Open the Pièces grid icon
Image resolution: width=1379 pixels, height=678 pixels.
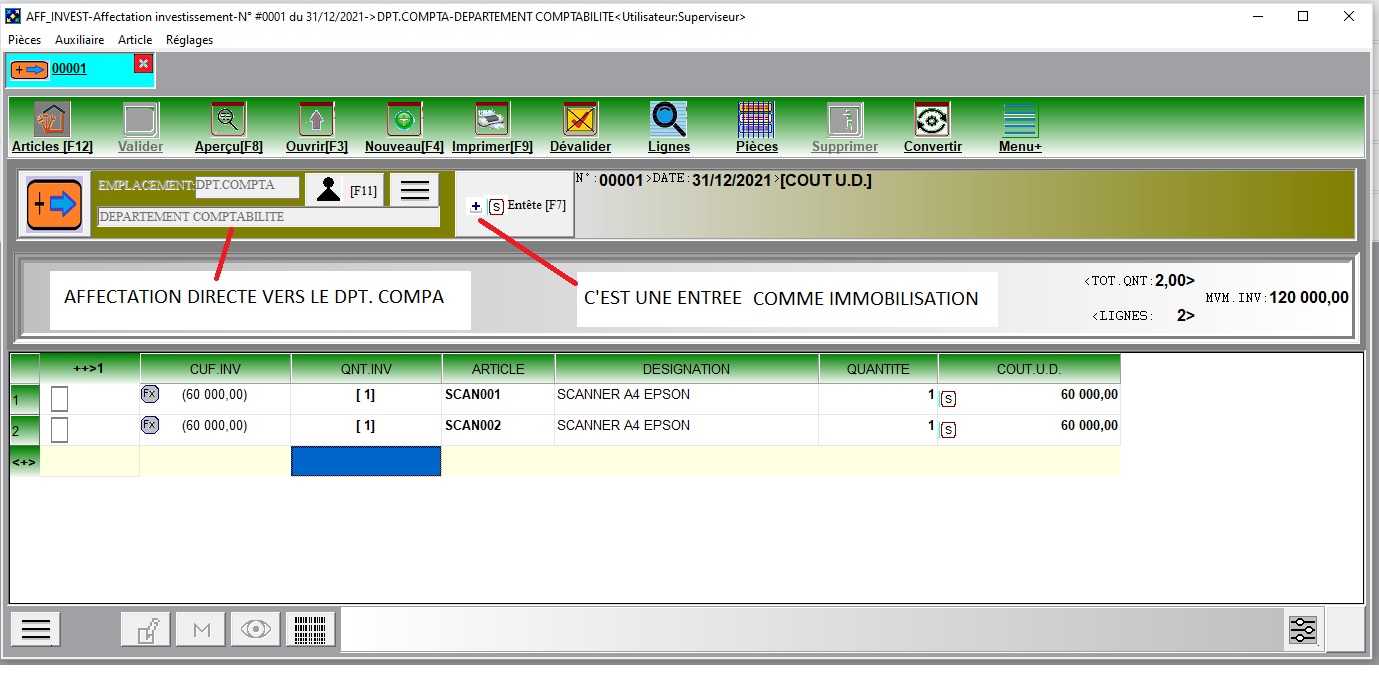756,121
